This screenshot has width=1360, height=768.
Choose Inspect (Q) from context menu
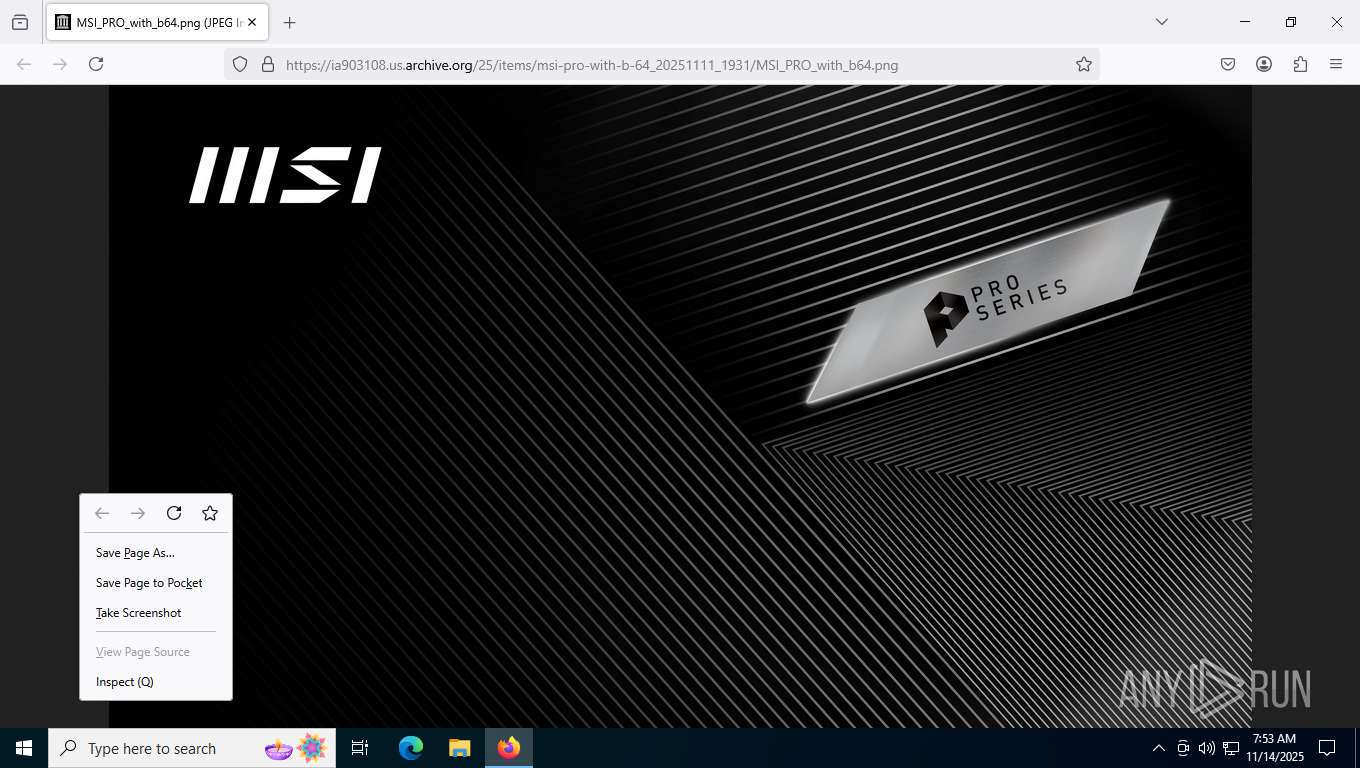point(156,682)
